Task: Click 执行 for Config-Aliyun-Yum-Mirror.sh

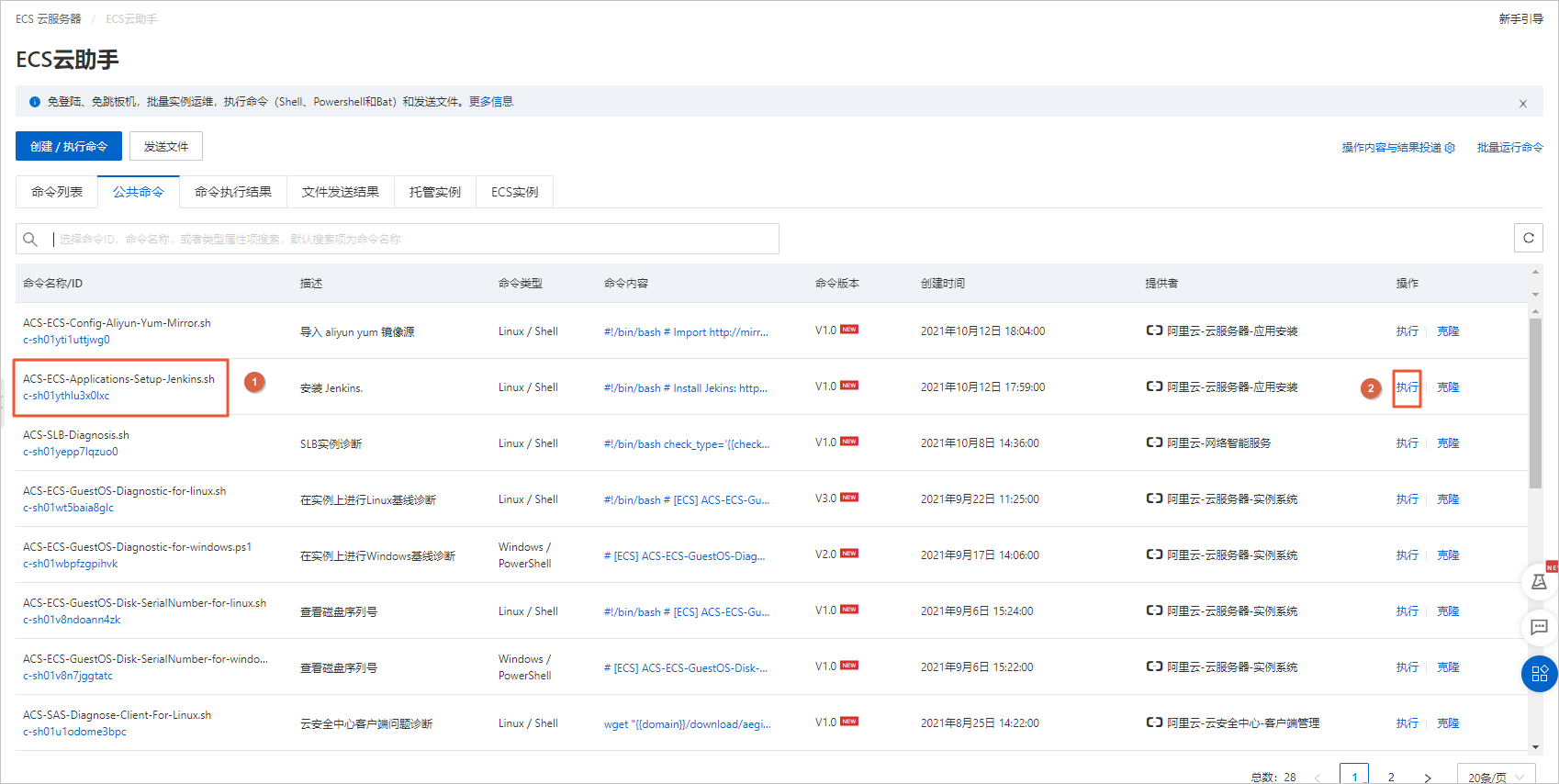Action: [1408, 331]
